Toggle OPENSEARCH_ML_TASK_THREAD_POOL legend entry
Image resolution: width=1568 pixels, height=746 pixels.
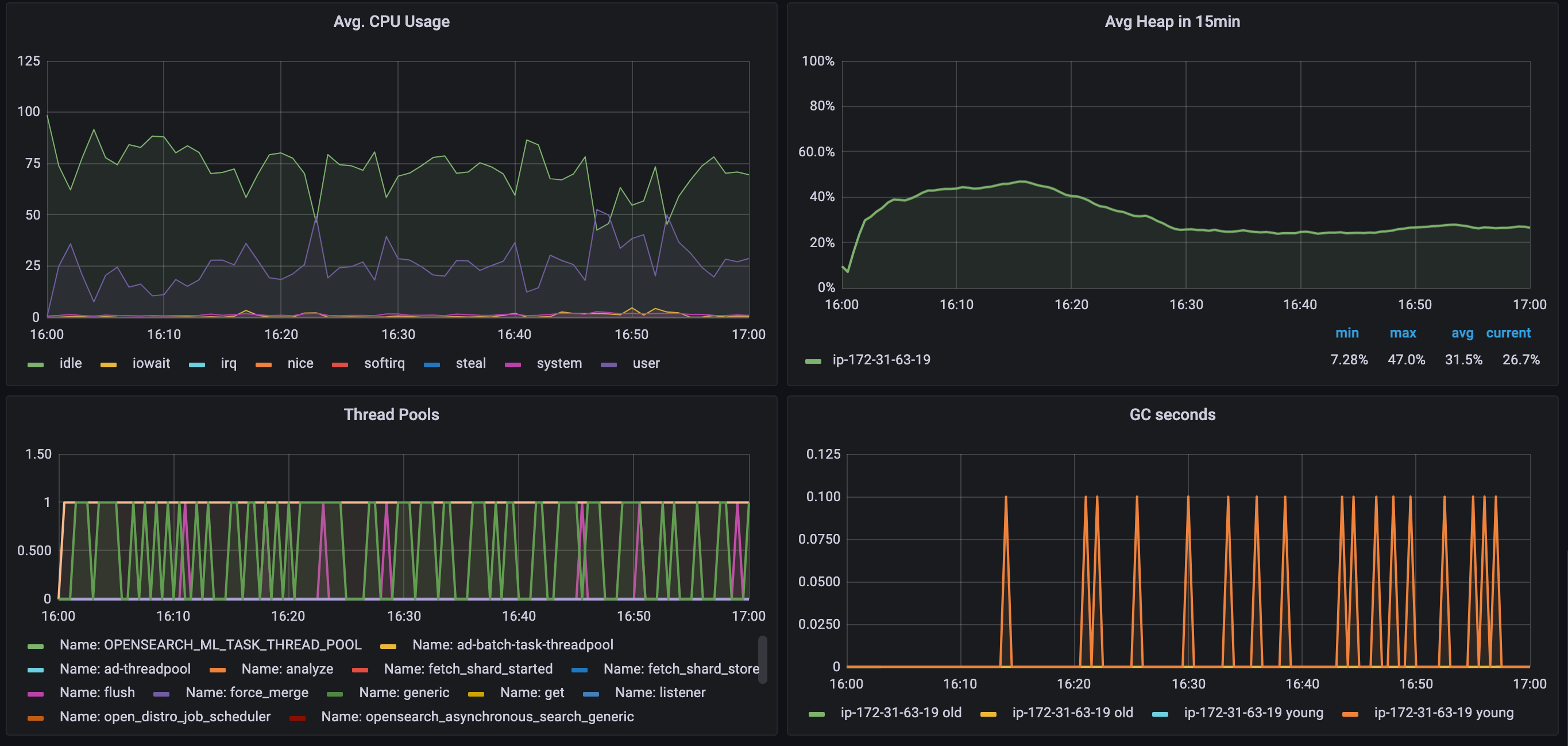210,645
